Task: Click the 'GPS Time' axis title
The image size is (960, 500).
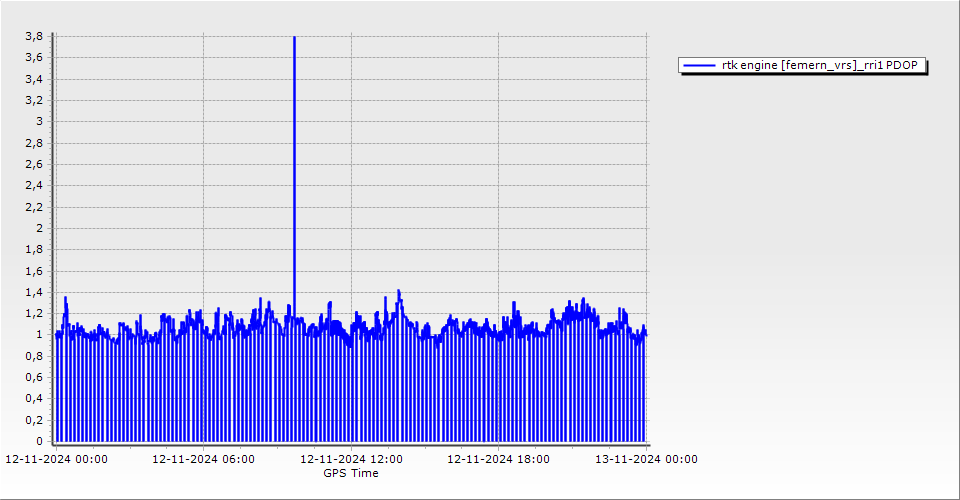Action: [x=351, y=473]
